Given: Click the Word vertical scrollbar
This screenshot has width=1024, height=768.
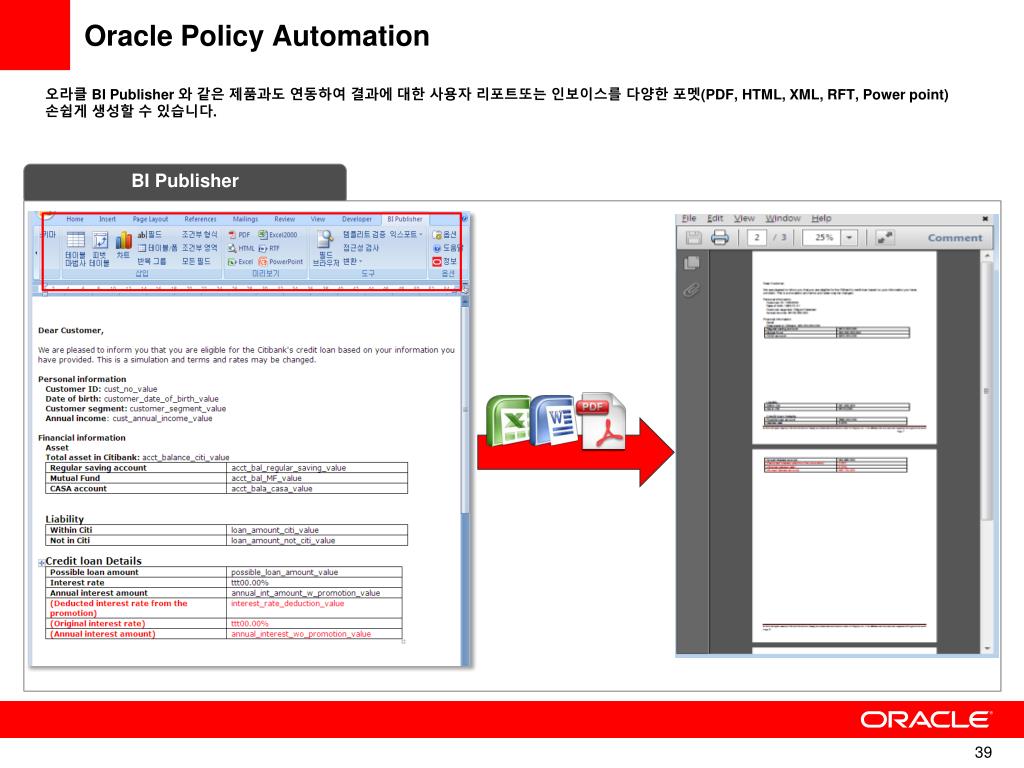Looking at the screenshot, I should (465, 411).
